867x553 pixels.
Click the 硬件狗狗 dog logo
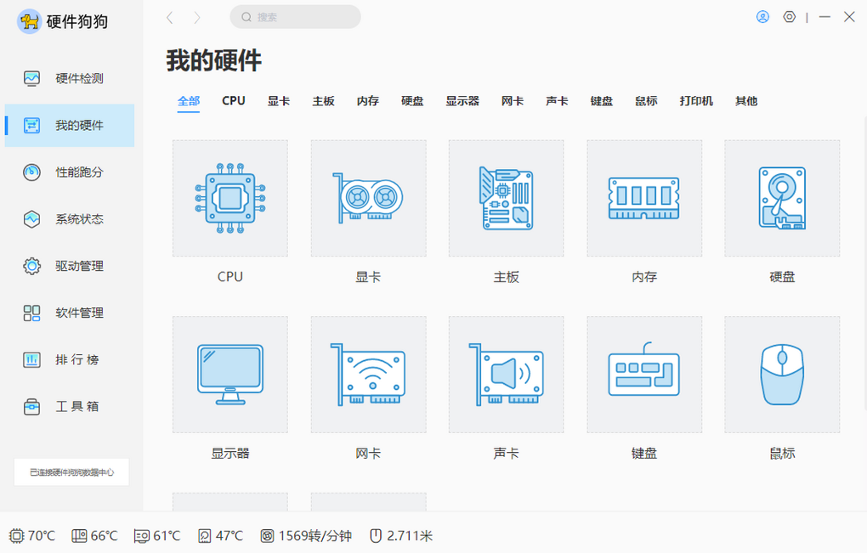point(29,22)
